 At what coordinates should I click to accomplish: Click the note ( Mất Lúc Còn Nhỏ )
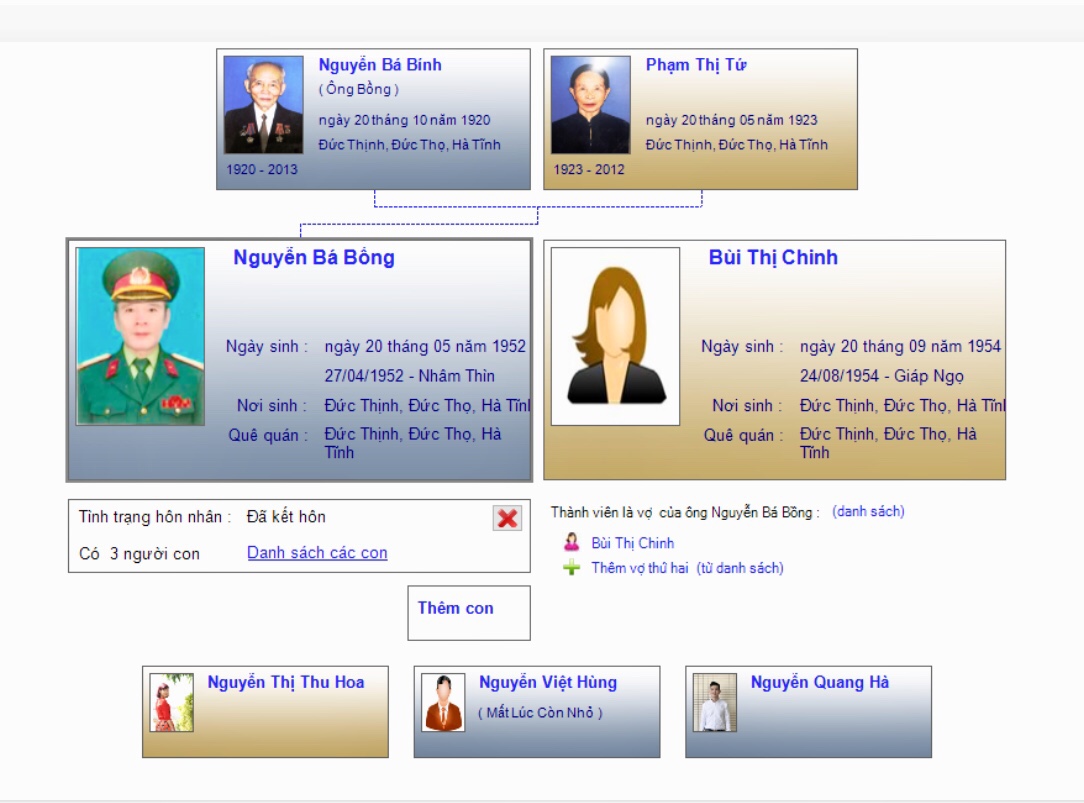pos(540,712)
